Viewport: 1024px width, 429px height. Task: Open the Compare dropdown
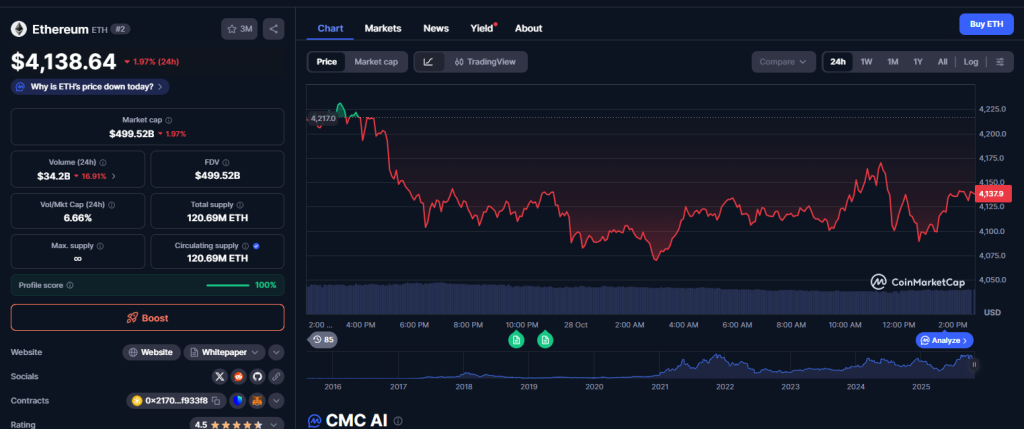(x=783, y=62)
